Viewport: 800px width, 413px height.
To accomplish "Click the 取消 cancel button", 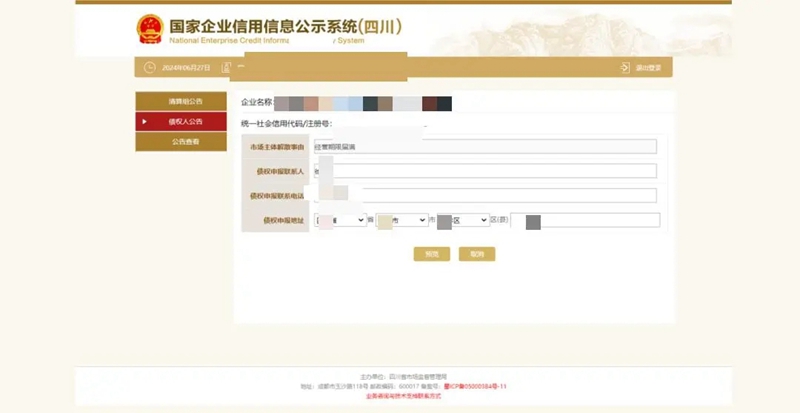I will click(x=477, y=254).
